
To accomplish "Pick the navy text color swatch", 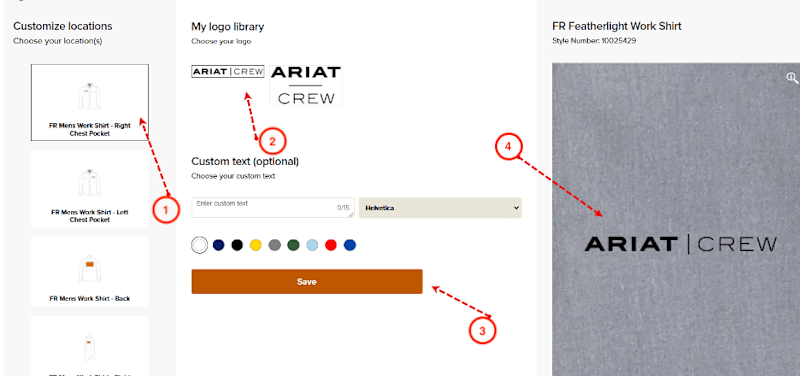I will [x=218, y=245].
